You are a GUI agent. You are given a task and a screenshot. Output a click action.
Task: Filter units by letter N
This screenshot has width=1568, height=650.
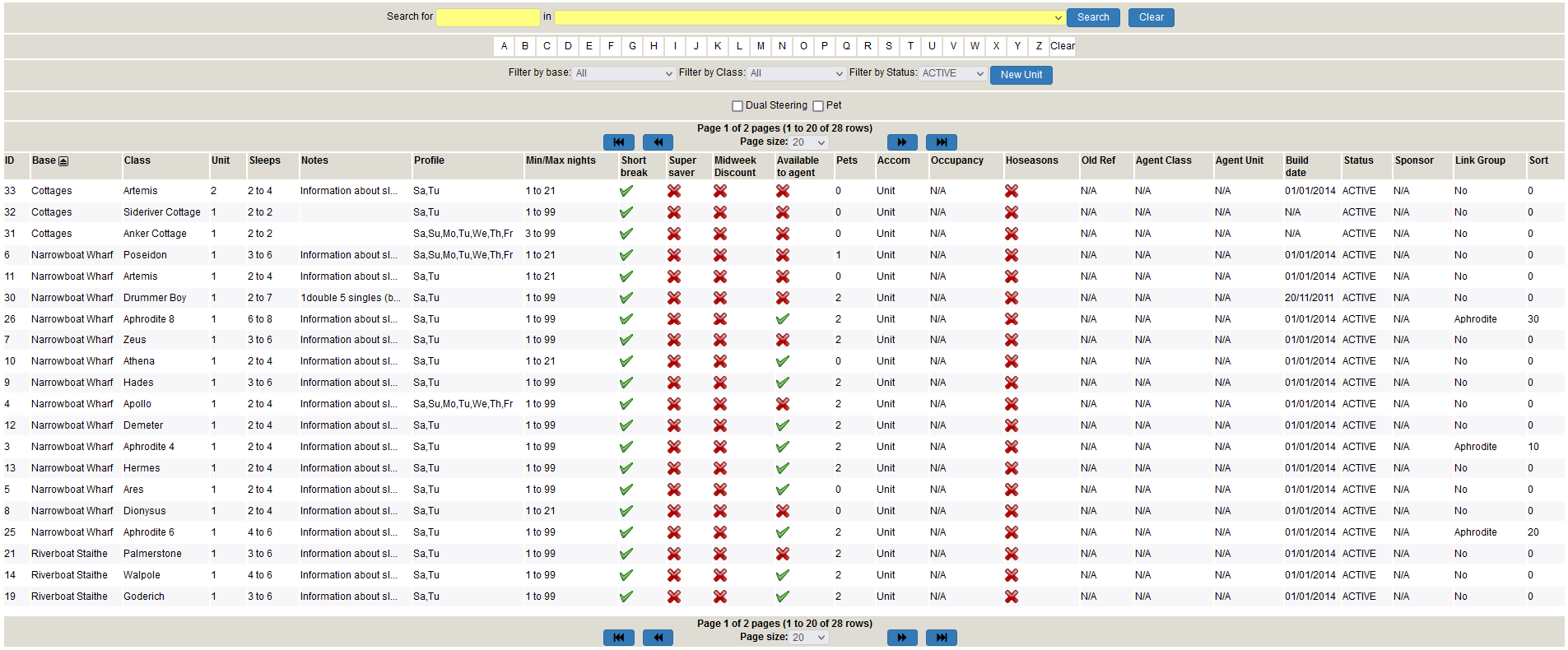click(782, 46)
